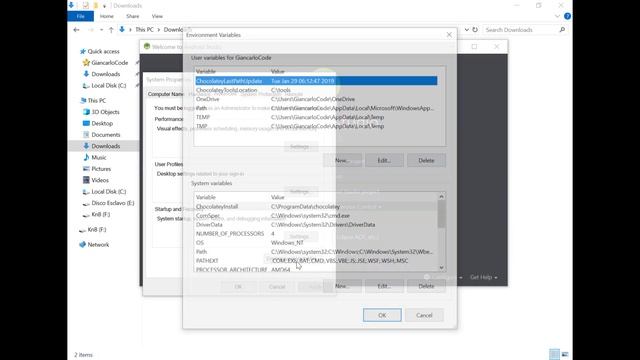Image resolution: width=640 pixels, height=360 pixels.
Task: Open Local Disk (C:) under Quick access
Action: [x=104, y=86]
